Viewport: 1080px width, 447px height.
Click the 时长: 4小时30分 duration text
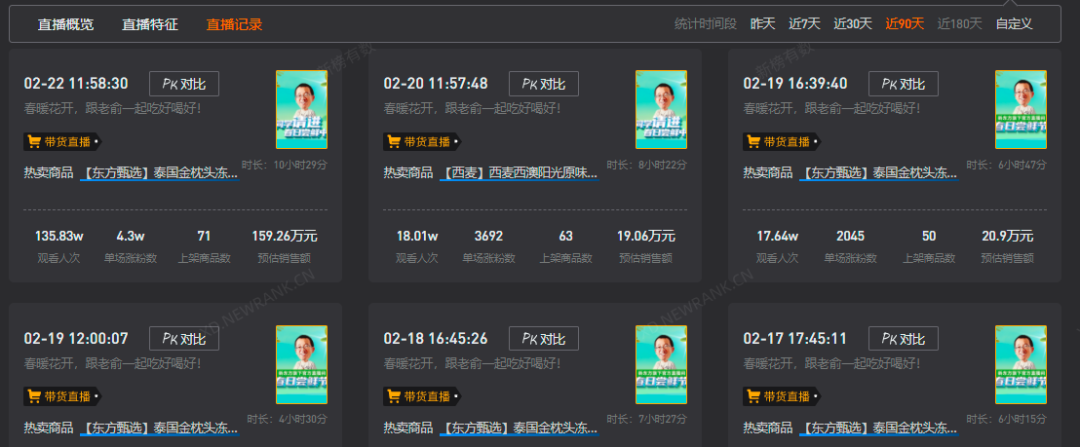pos(287,419)
